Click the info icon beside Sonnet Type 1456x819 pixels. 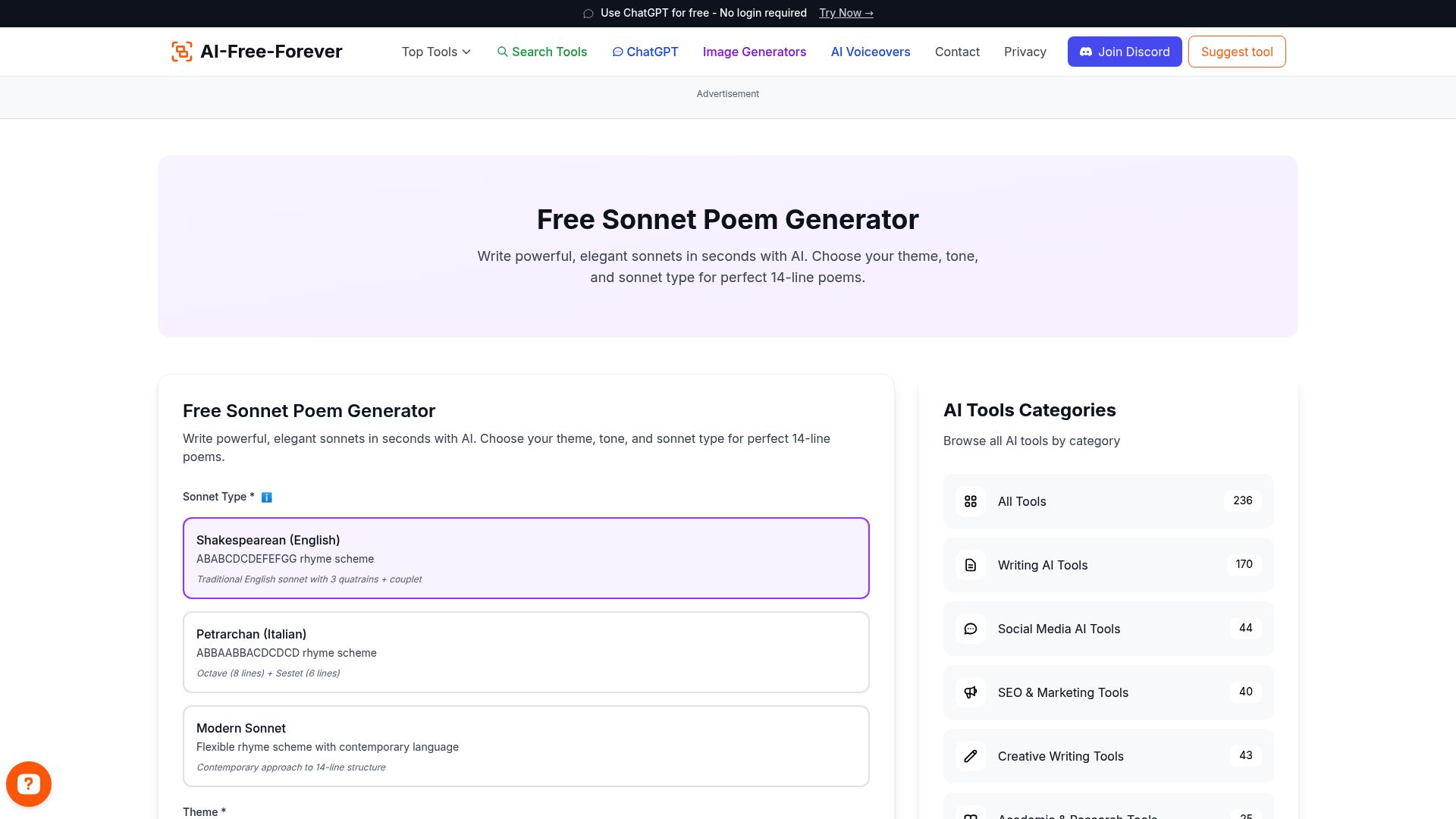[x=265, y=497]
